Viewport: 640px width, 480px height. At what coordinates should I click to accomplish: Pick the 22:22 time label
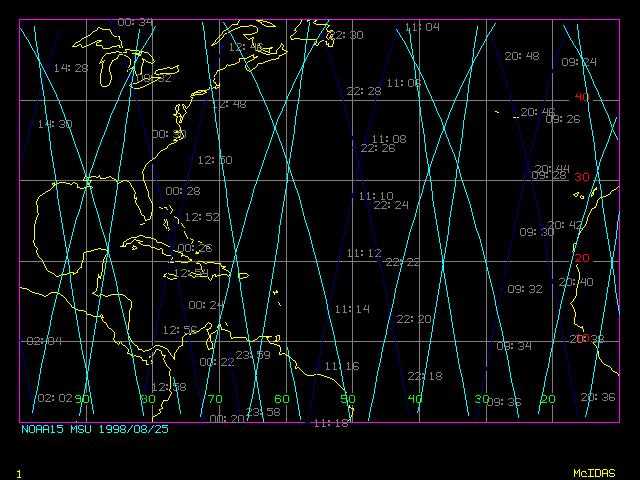click(x=402, y=262)
